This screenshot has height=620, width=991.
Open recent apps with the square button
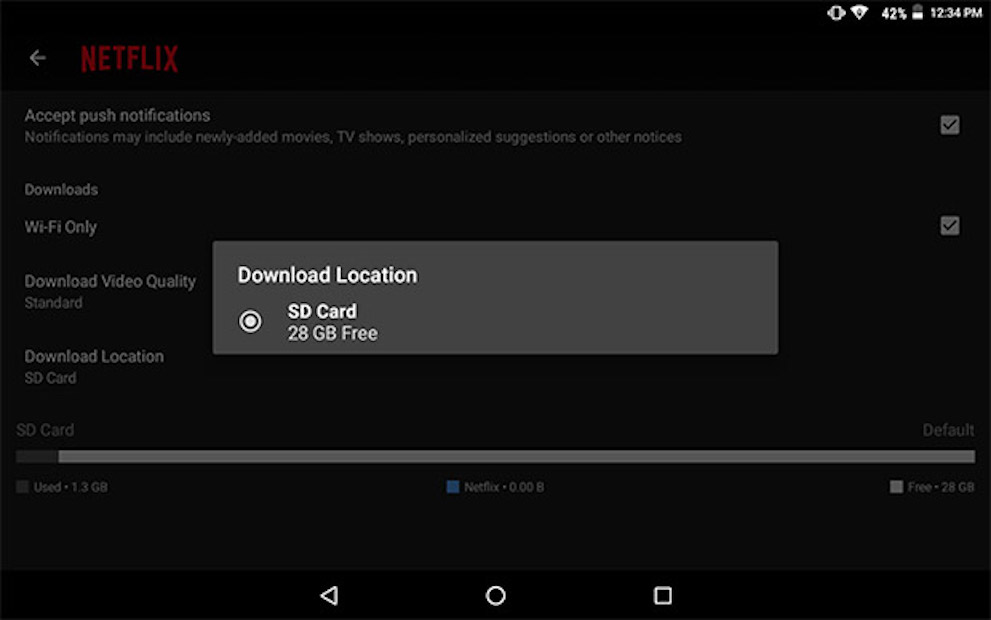662,595
